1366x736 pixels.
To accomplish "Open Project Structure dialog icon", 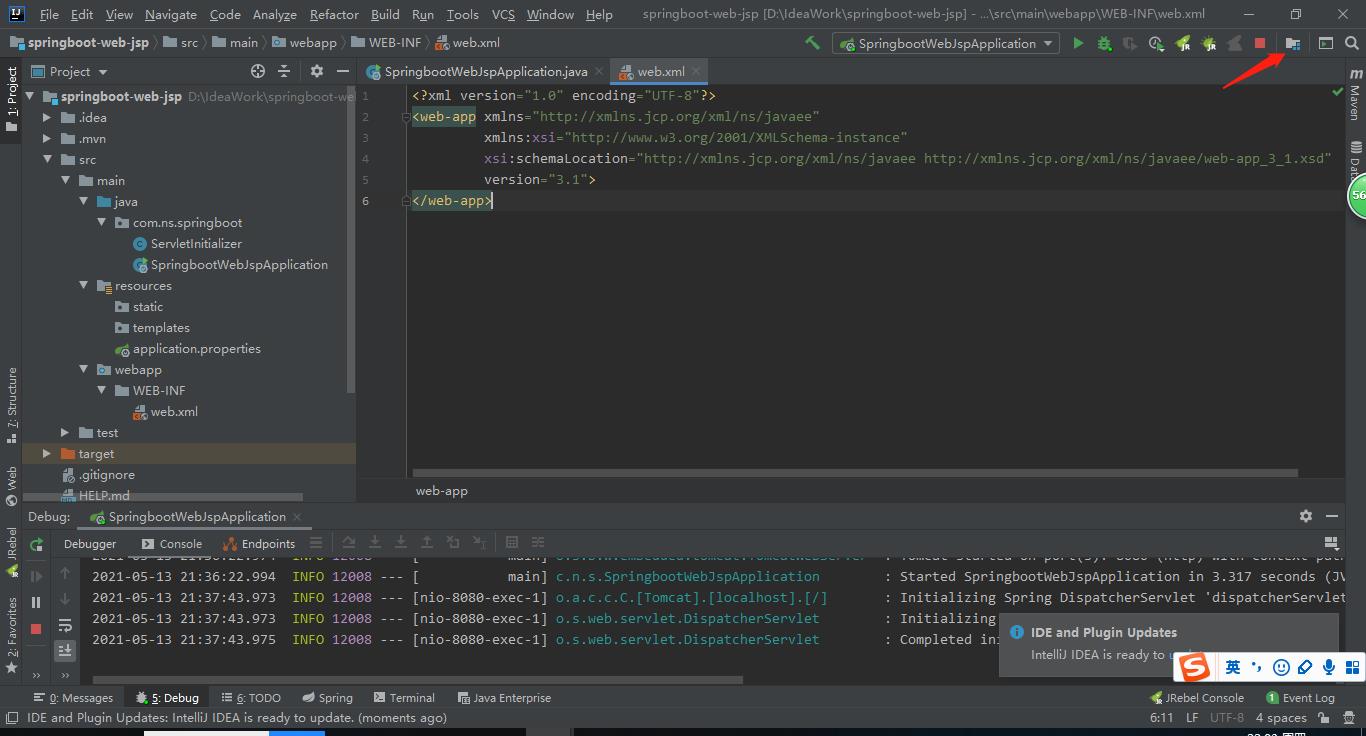I will pyautogui.click(x=1293, y=43).
